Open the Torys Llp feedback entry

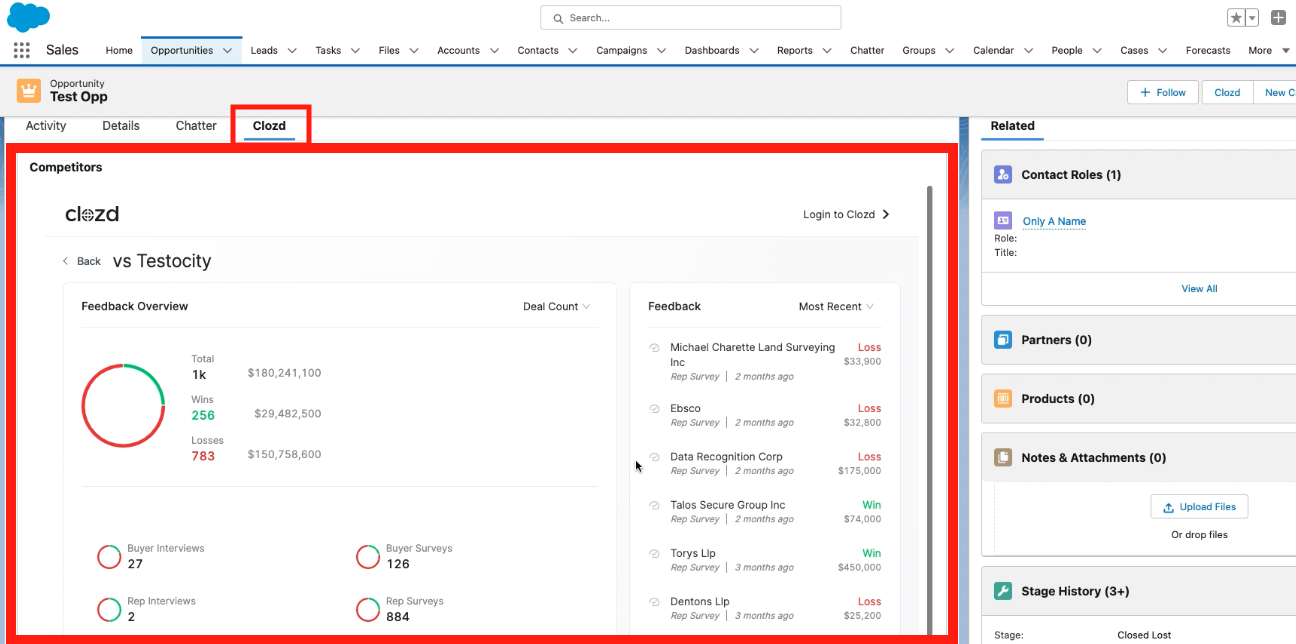[693, 553]
